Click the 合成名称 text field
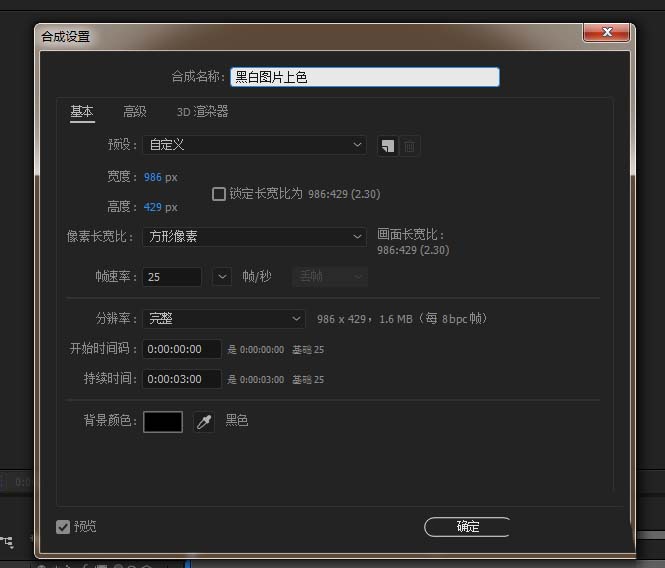This screenshot has width=665, height=568. [364, 77]
